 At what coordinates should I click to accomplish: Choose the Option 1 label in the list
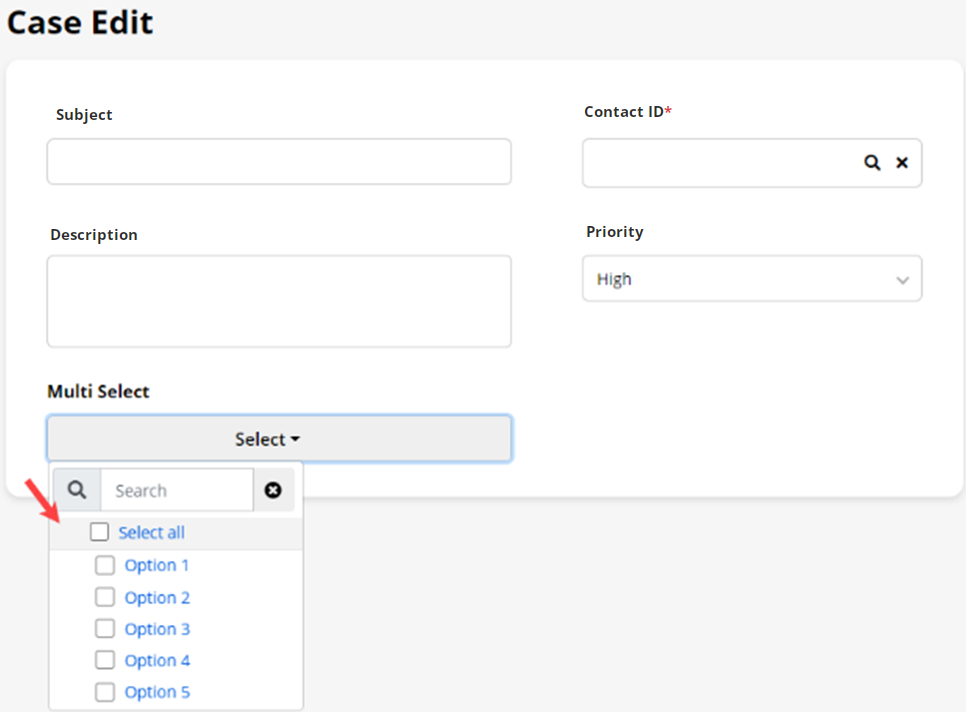tap(157, 565)
